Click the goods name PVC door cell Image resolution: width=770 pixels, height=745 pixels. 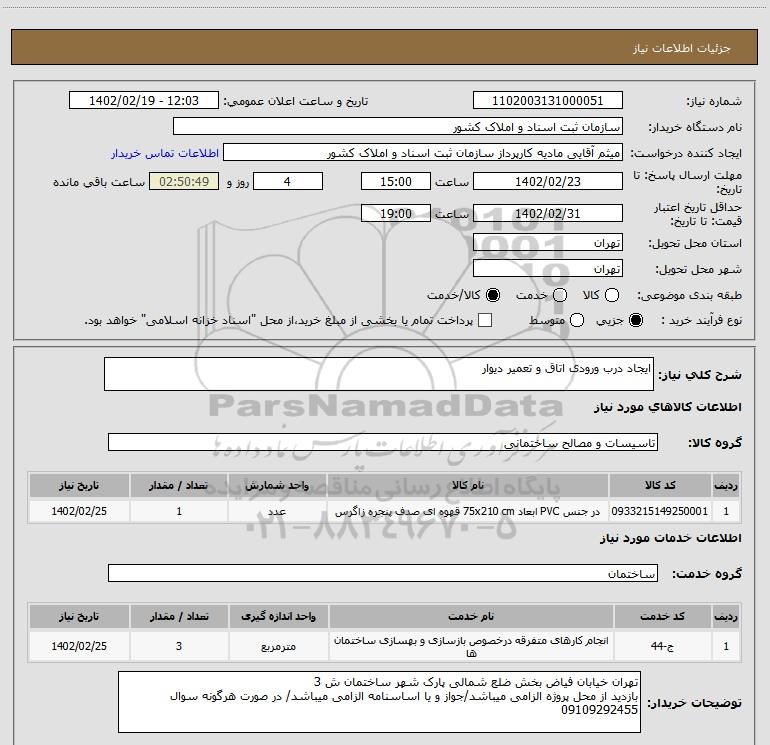(468, 511)
